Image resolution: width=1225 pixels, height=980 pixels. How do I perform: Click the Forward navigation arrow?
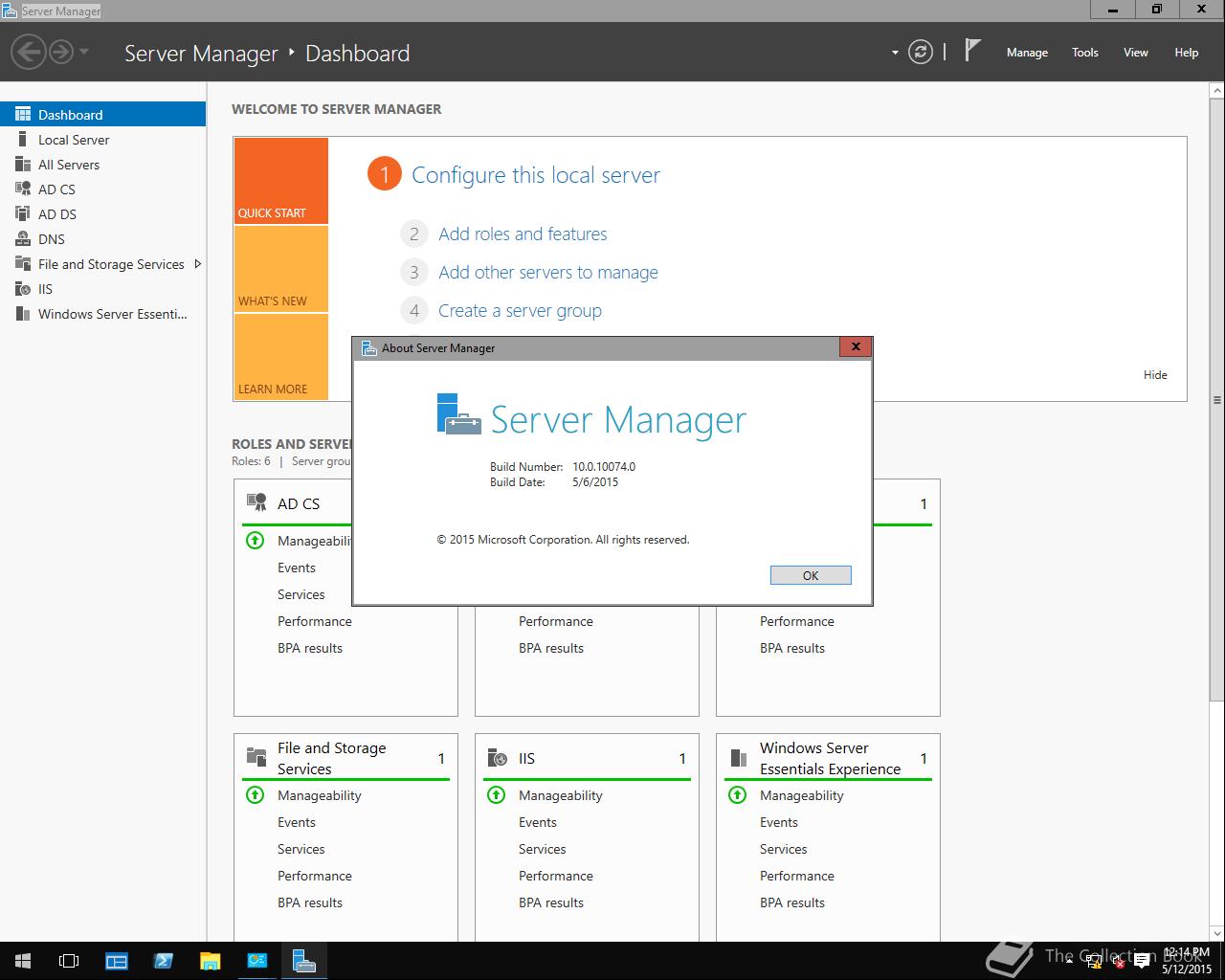pyautogui.click(x=60, y=52)
